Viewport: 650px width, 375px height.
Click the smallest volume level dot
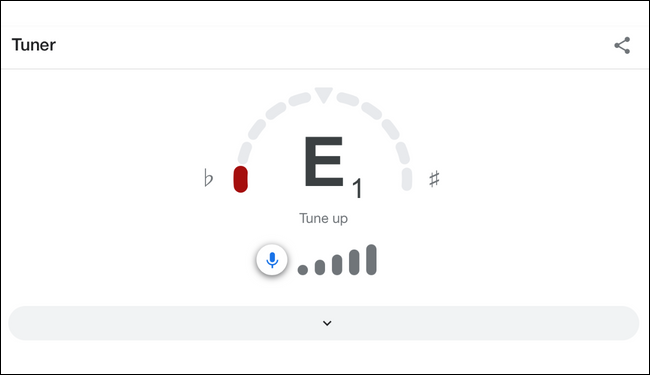point(303,270)
